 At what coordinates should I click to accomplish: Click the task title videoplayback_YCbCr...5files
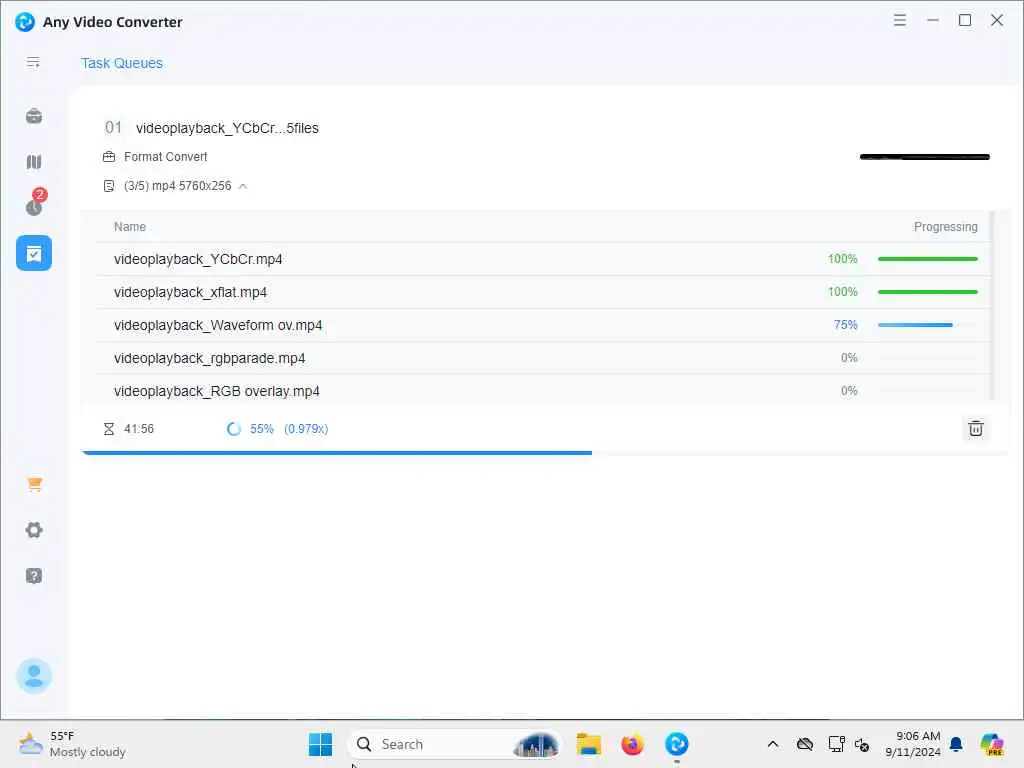coord(227,128)
